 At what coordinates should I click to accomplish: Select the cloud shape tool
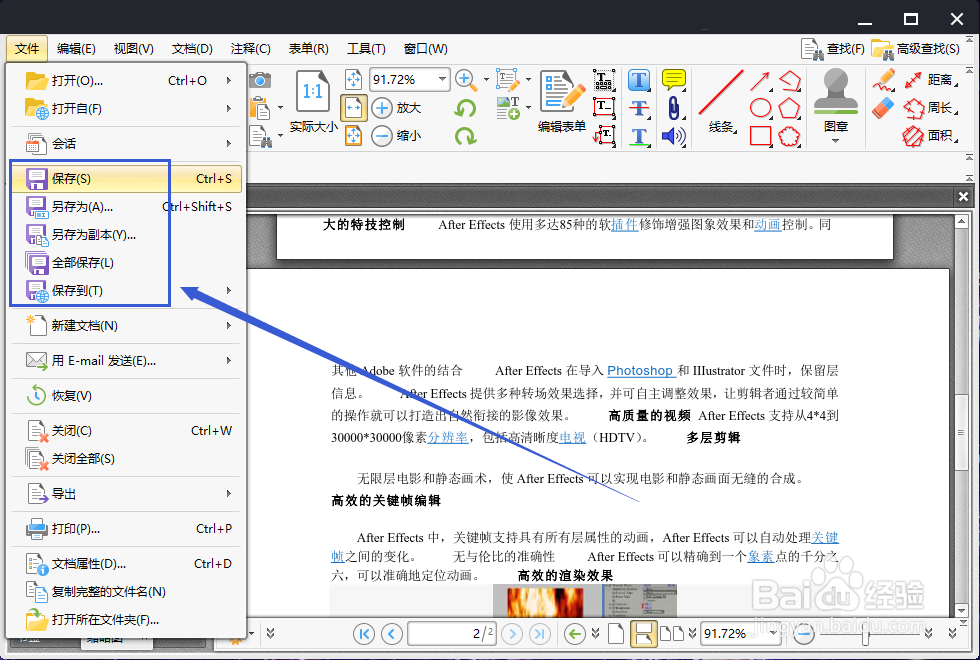790,136
